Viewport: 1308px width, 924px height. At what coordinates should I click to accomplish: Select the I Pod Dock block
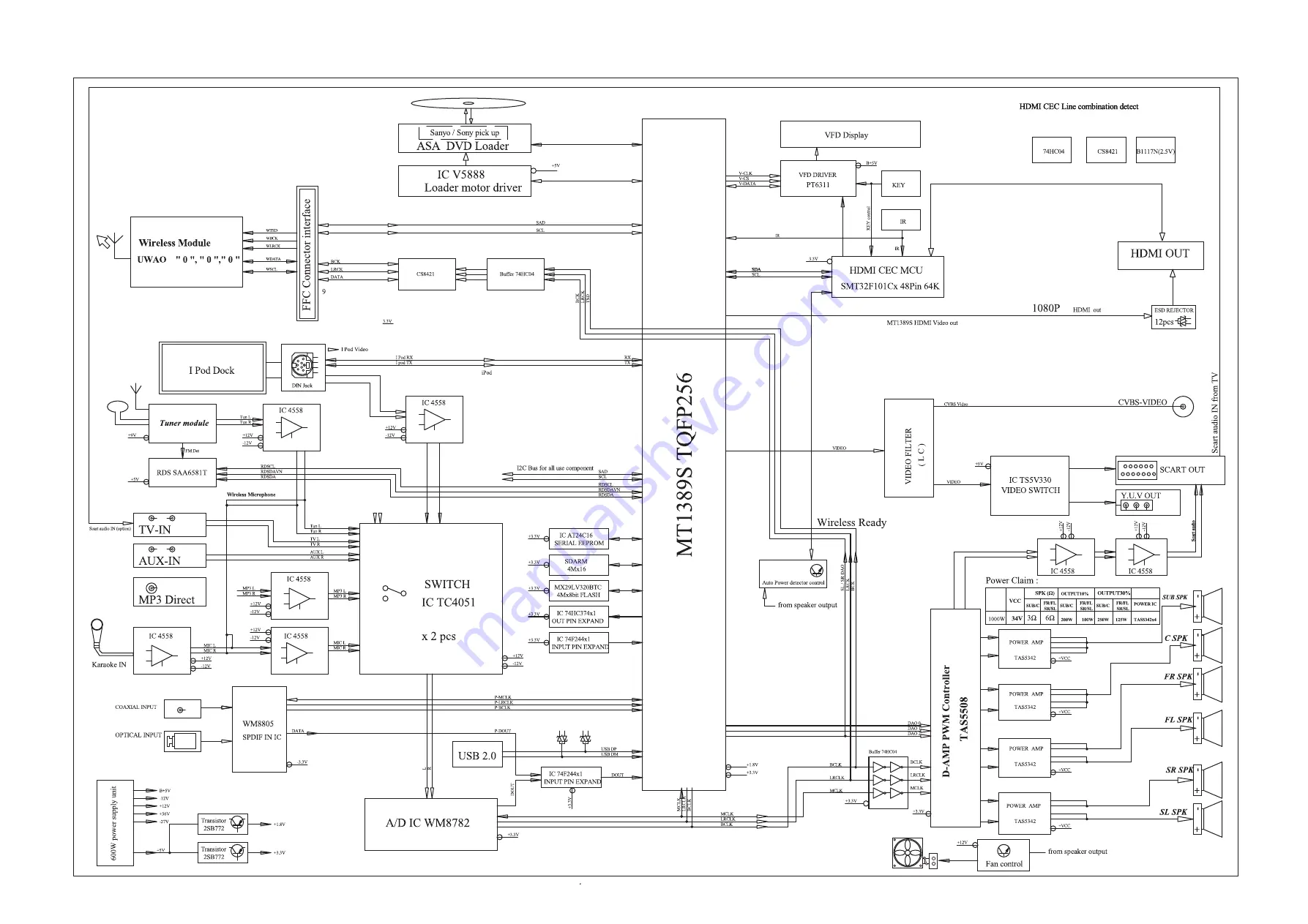pos(212,367)
